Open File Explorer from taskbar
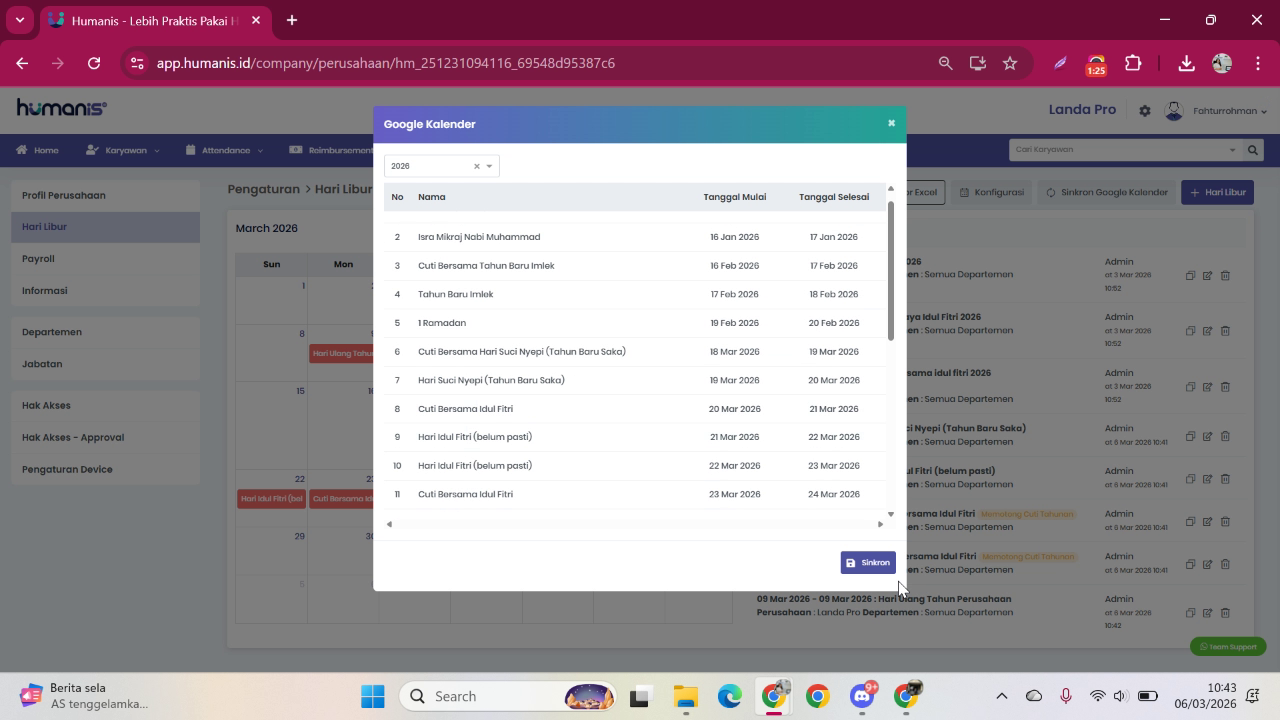Image resolution: width=1280 pixels, height=720 pixels. click(685, 696)
